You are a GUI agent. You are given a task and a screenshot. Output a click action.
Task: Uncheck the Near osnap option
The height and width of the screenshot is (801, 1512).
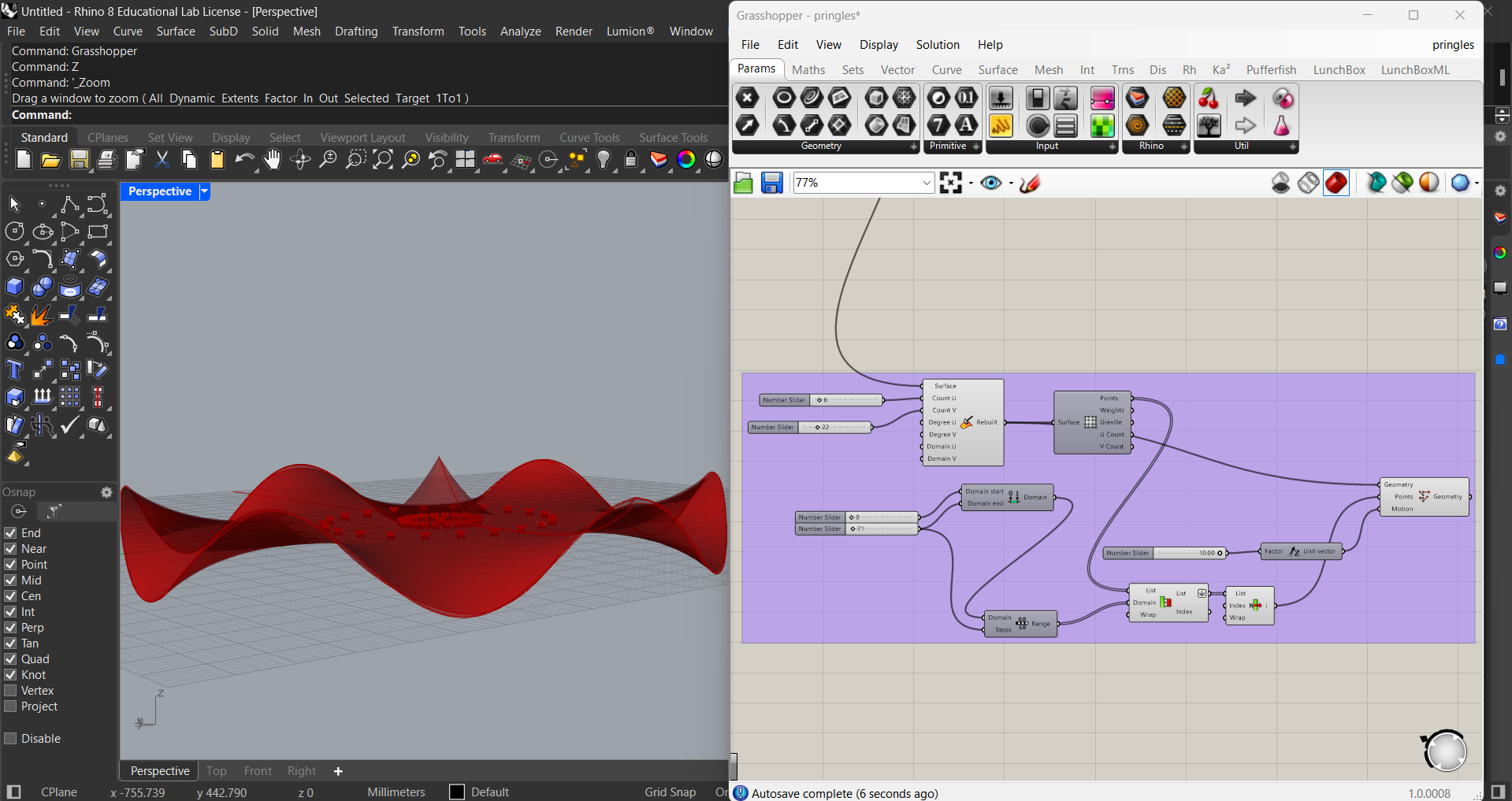point(11,549)
